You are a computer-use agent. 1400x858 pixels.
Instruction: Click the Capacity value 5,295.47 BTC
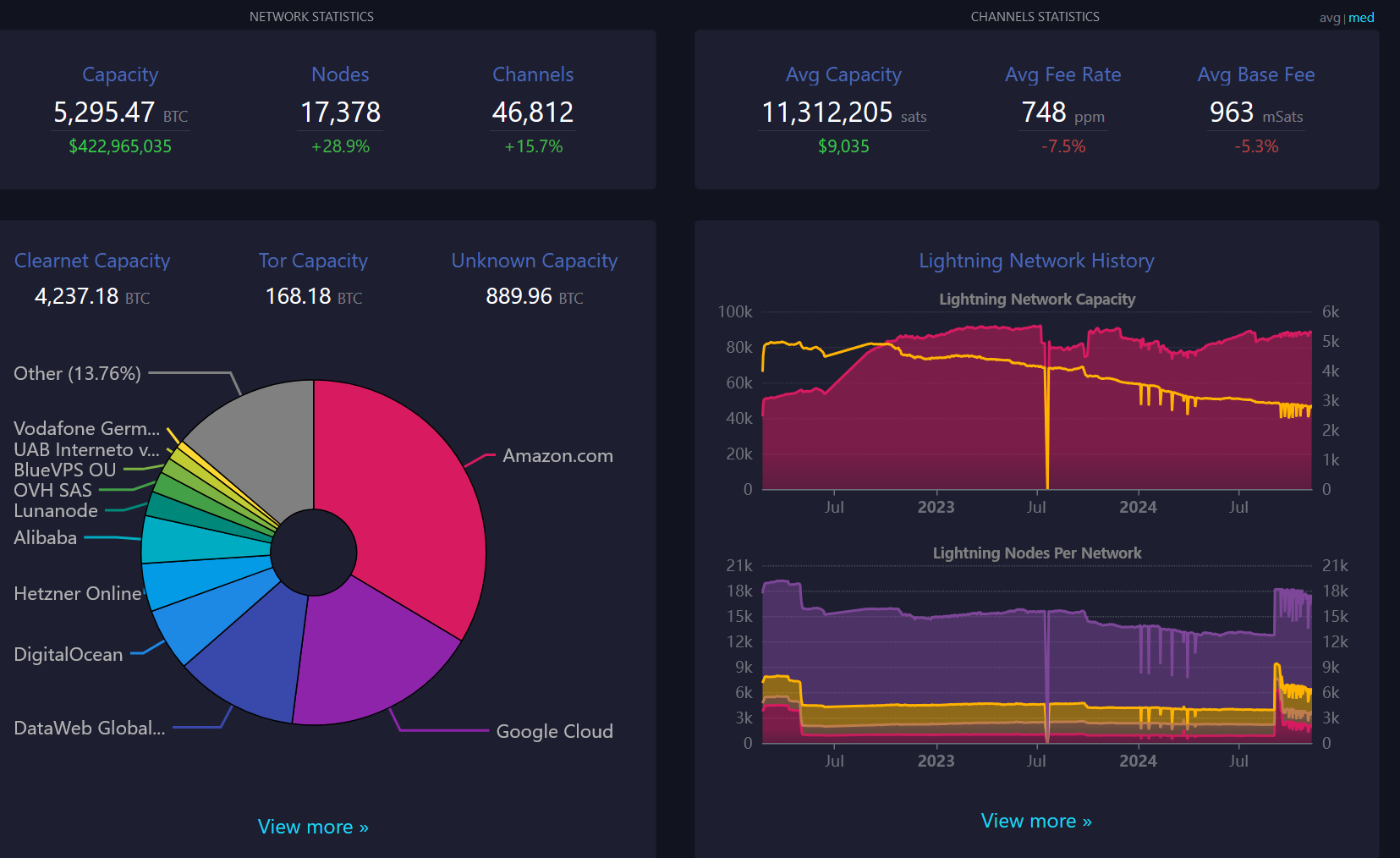[x=120, y=113]
